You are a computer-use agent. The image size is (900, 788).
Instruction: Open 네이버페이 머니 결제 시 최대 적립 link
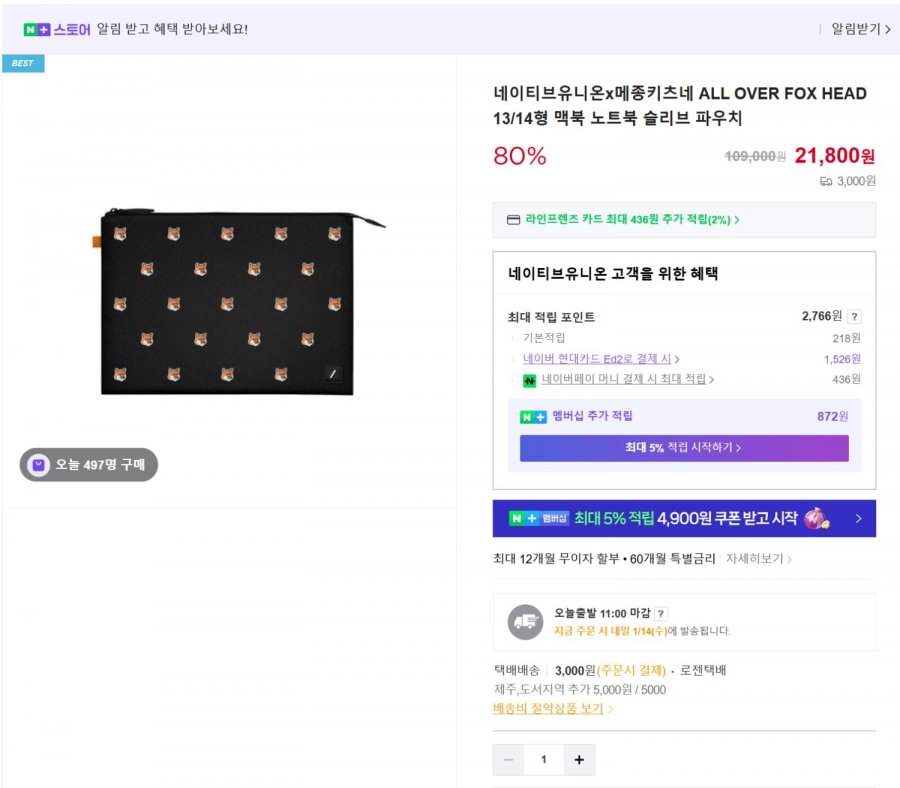(x=627, y=380)
